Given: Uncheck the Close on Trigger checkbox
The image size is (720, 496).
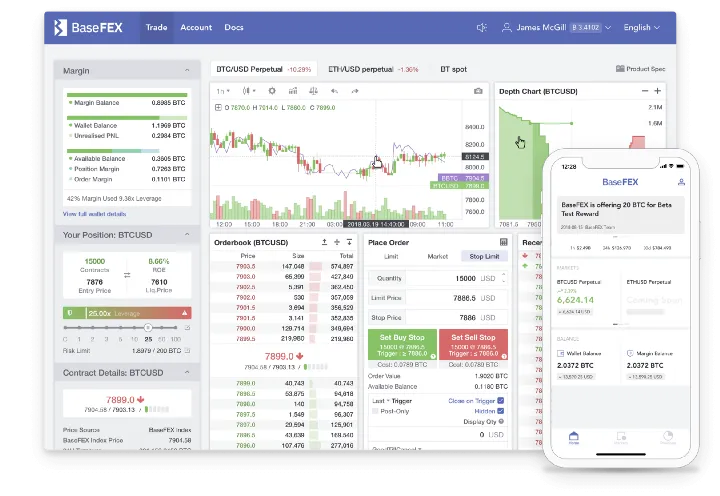Looking at the screenshot, I should [501, 400].
